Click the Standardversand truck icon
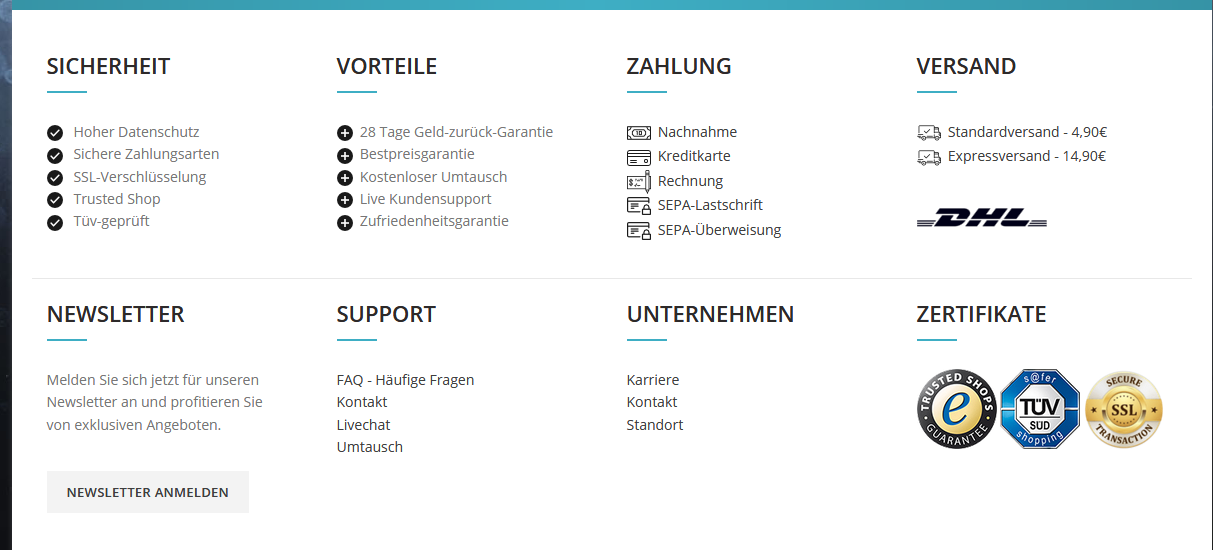 pyautogui.click(x=929, y=132)
